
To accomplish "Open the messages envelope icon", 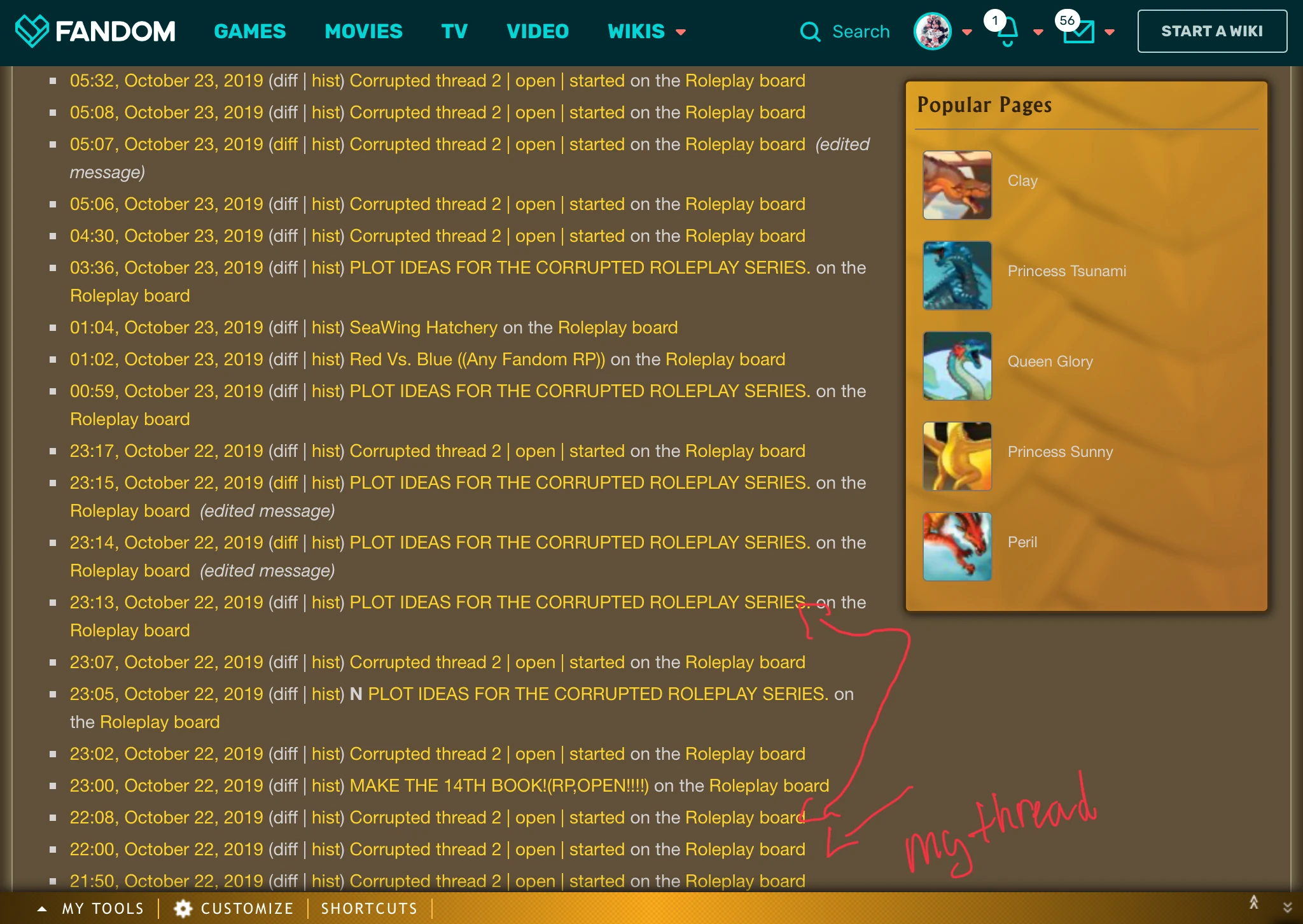I will (x=1078, y=32).
